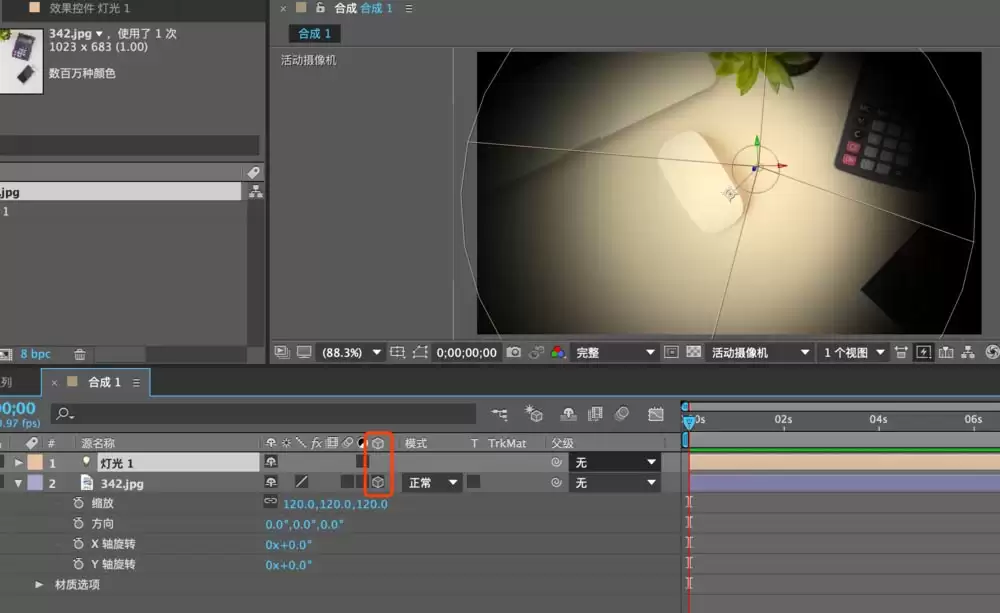
Task: Click the motion blur enable icon in timeline
Action: click(622, 414)
